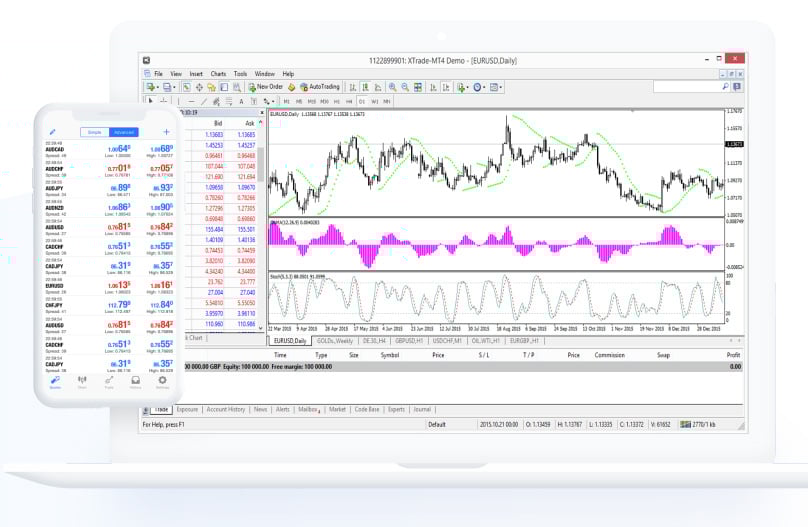Tap the plus icon on phone
The image size is (808, 527).
point(166,132)
